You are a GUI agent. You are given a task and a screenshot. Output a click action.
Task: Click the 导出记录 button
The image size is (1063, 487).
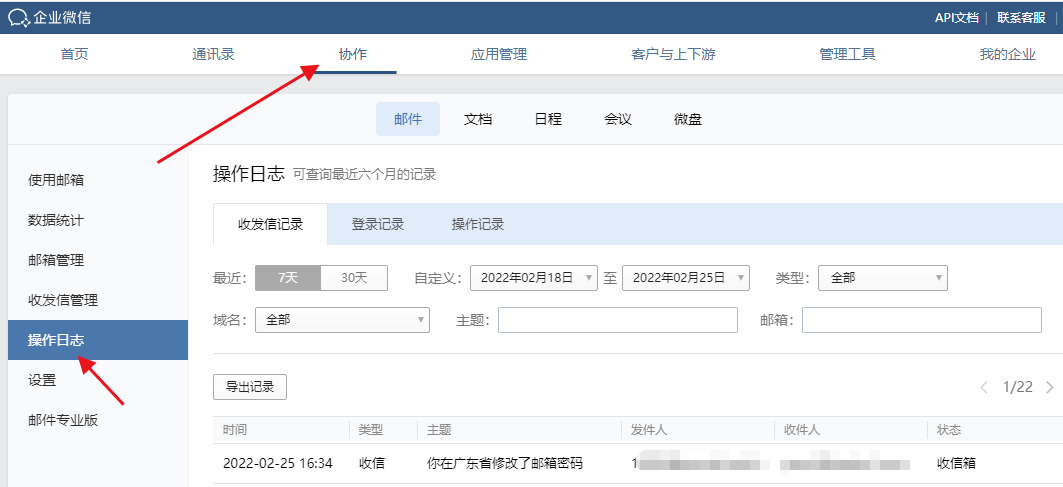[250, 387]
